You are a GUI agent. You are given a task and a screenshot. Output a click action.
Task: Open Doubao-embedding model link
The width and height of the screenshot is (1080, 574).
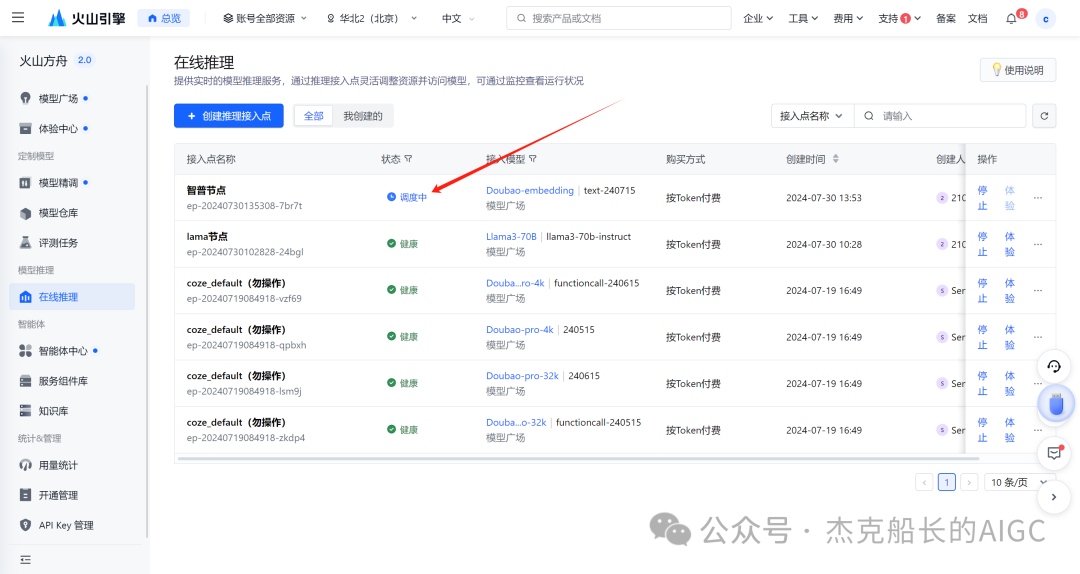point(530,190)
